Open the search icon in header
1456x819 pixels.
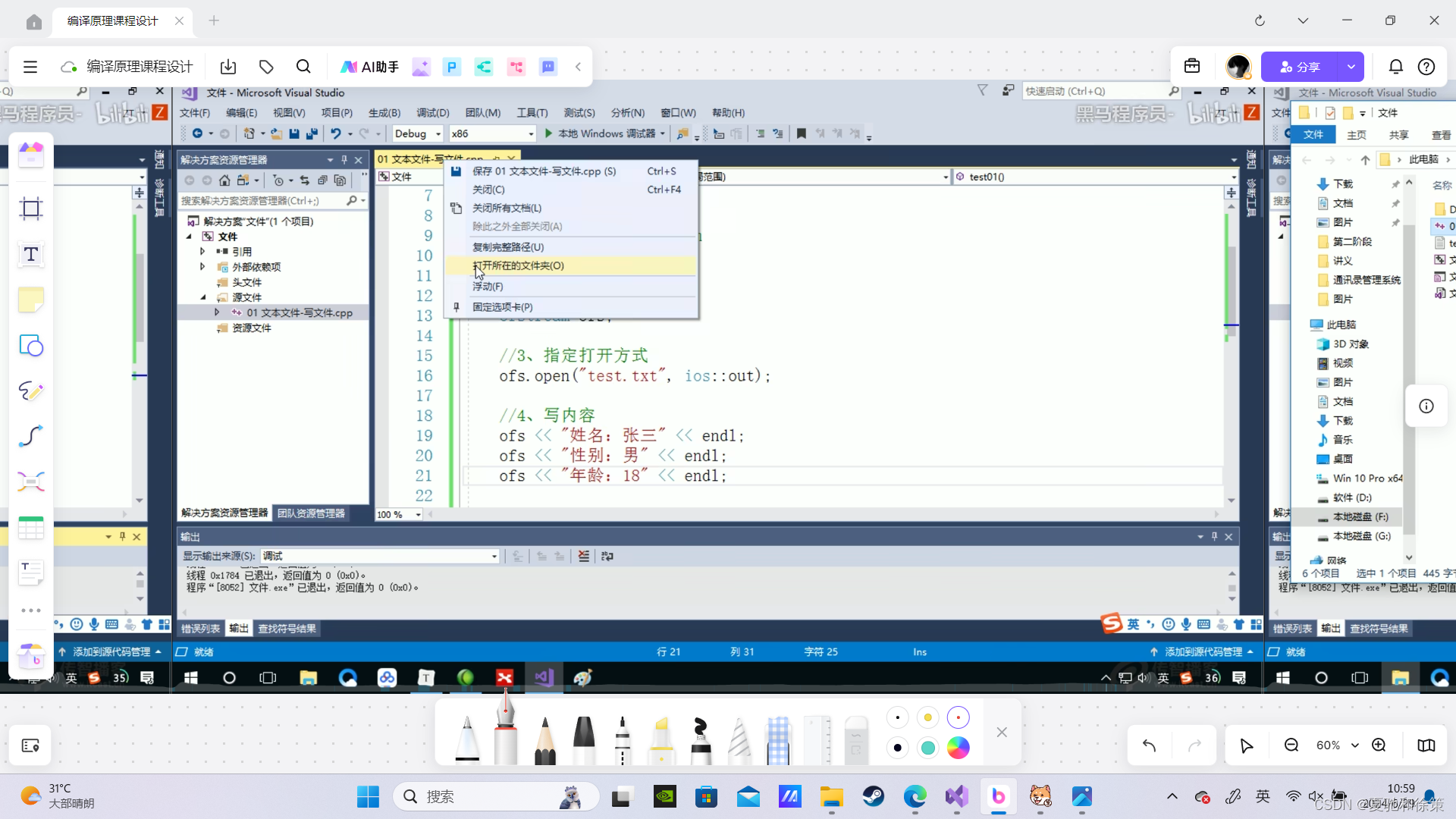(x=303, y=67)
